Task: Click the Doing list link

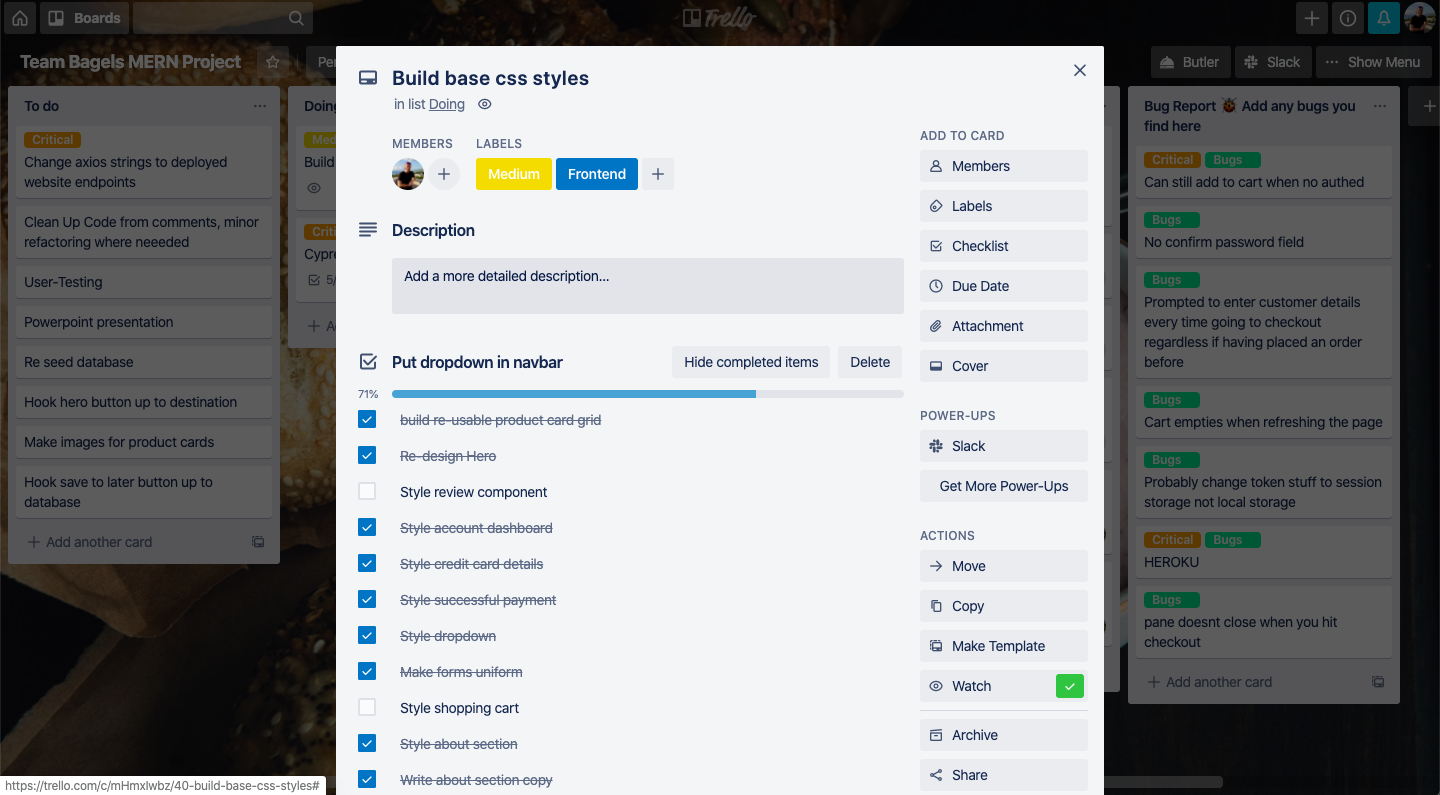Action: [x=447, y=104]
